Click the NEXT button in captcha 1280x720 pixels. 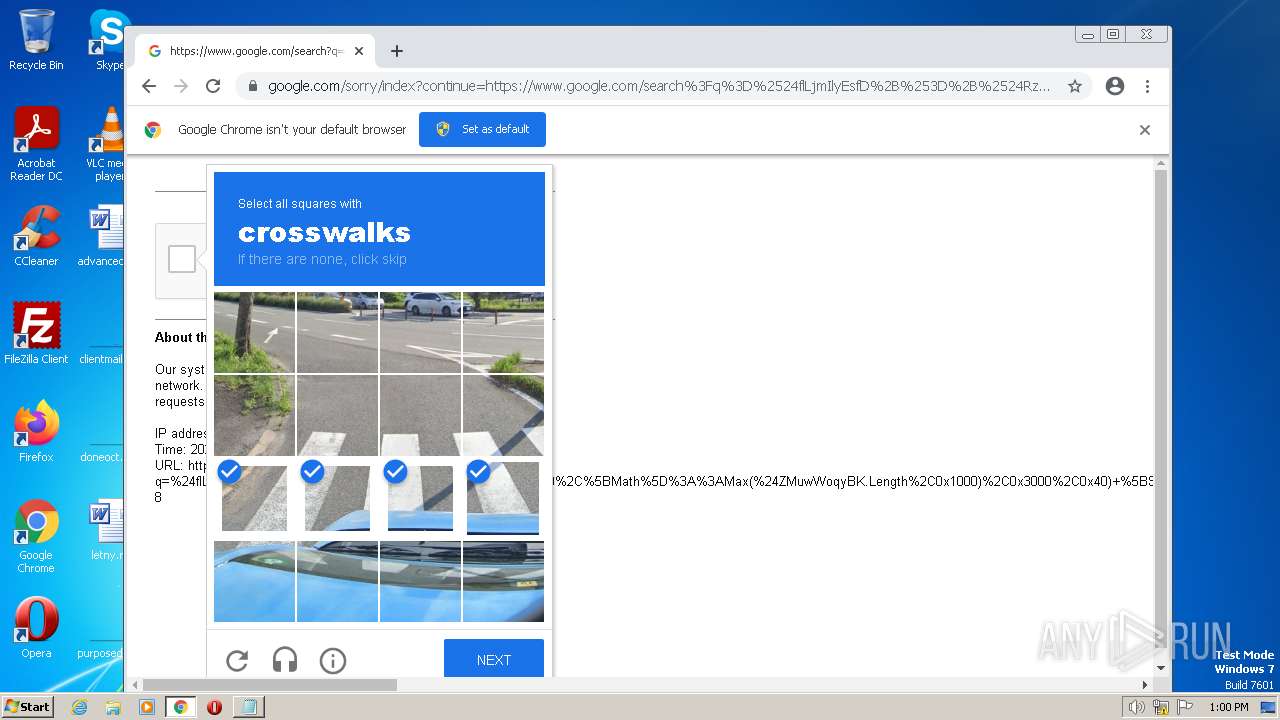coord(494,660)
